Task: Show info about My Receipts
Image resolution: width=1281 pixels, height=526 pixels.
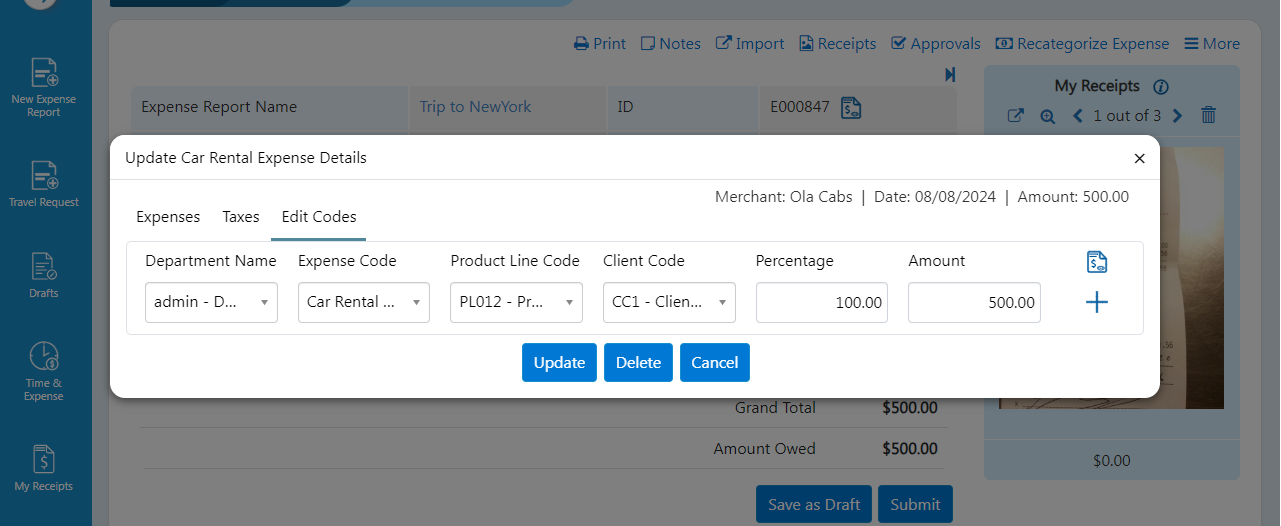Action: 1161,87
